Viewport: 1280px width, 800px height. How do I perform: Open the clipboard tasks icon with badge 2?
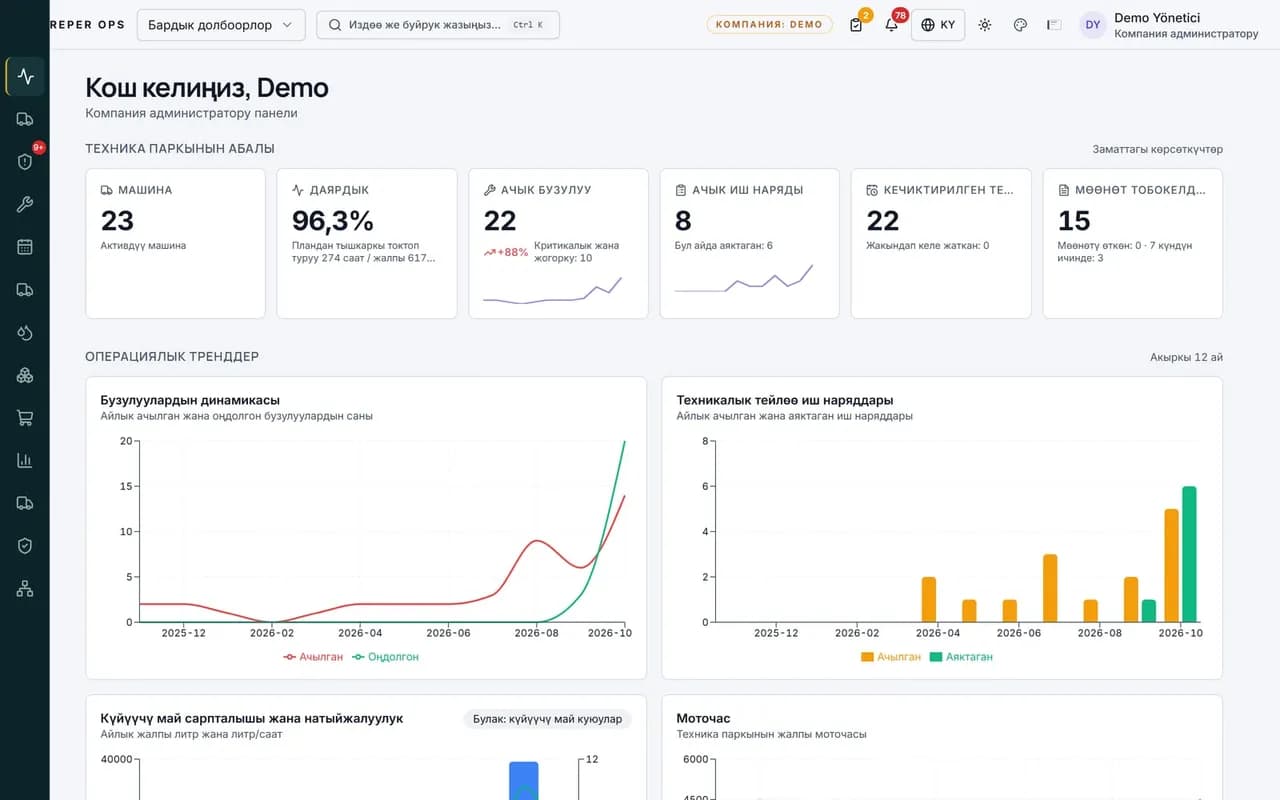coord(856,25)
